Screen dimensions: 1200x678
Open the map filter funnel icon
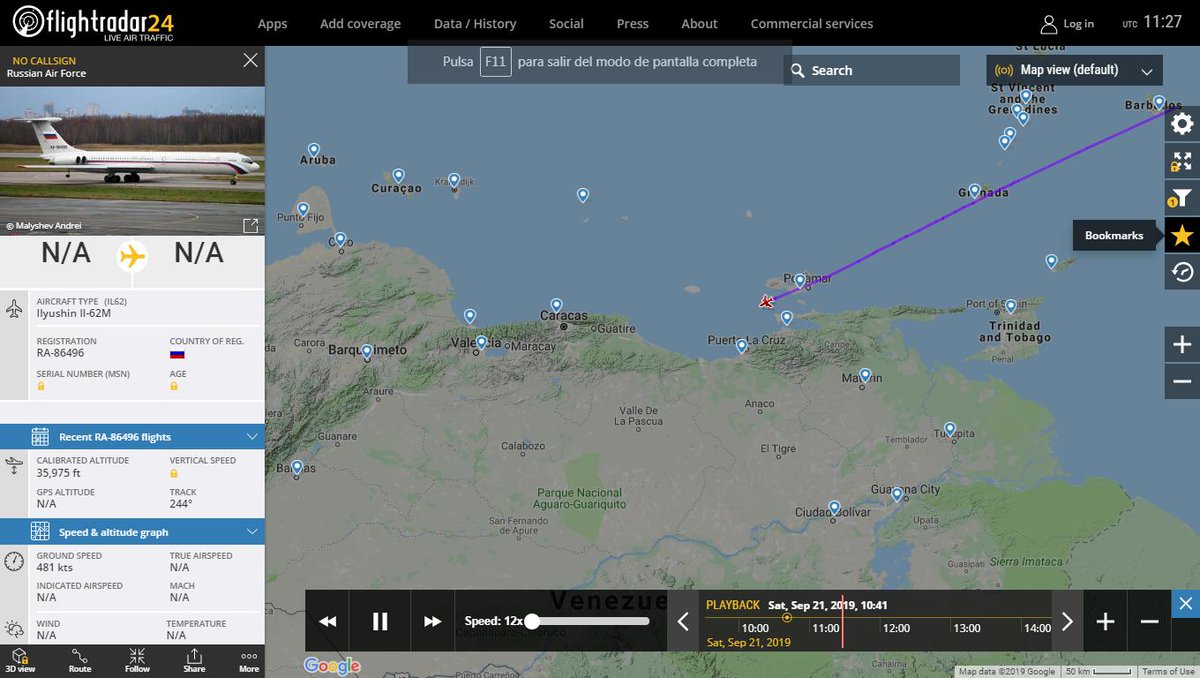1182,198
